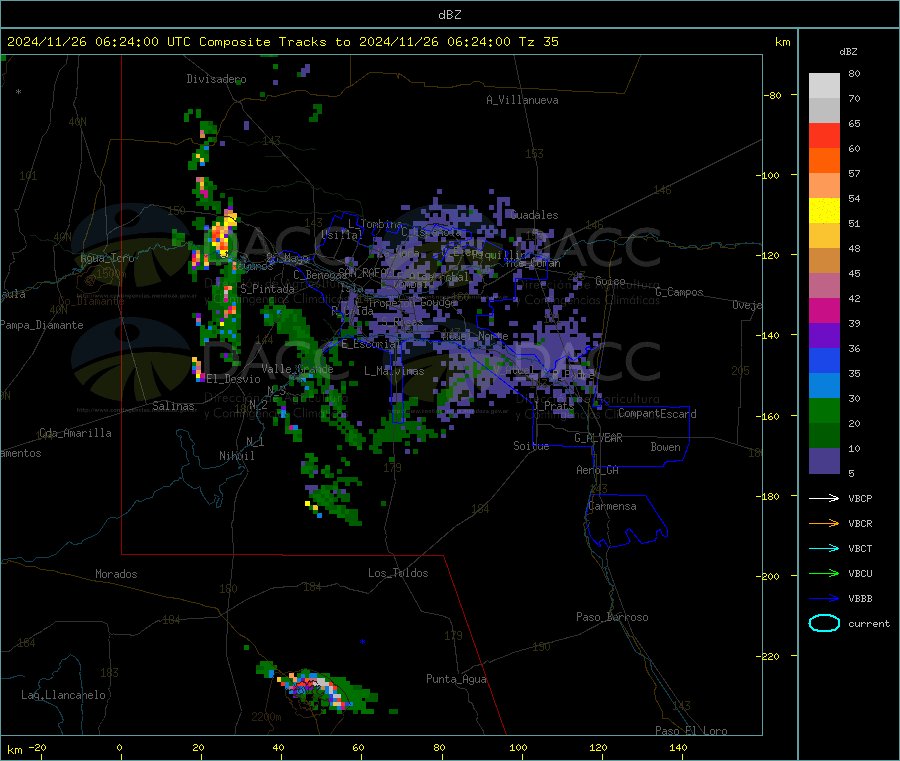Select the tan 45-48 dBZ swatch
Screen dimensions: 900x761
[824, 261]
